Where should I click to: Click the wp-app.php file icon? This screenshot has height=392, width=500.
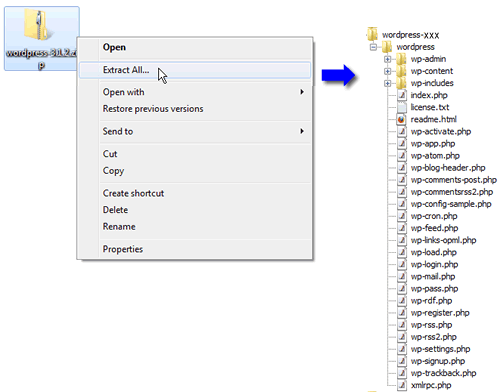[402, 144]
